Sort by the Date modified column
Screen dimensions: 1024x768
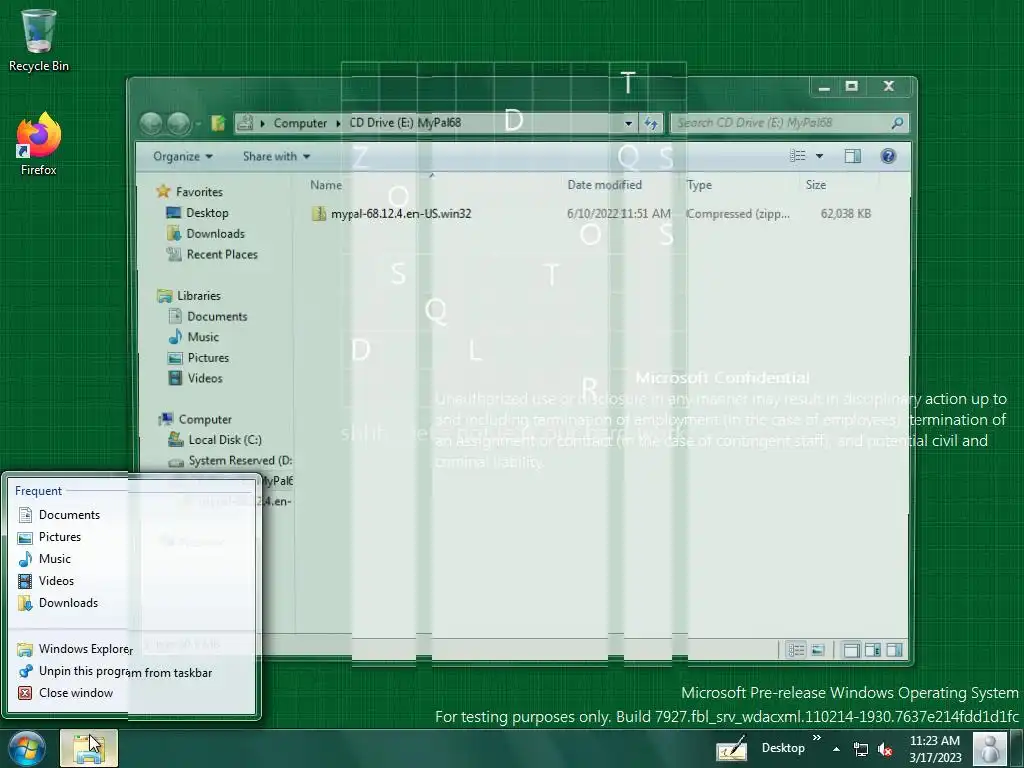pos(604,185)
